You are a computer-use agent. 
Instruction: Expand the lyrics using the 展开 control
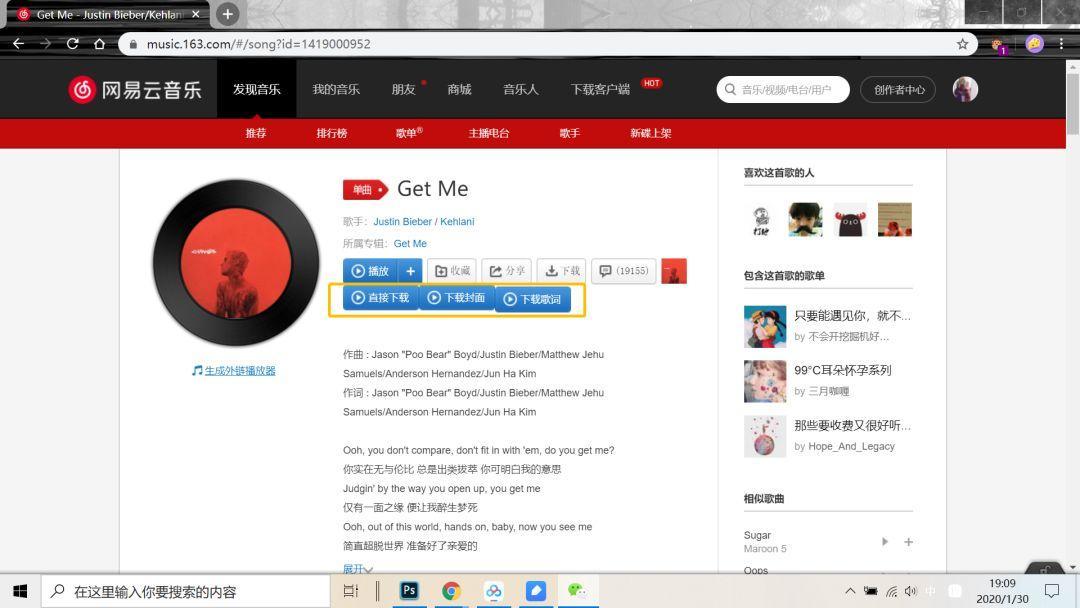tap(355, 567)
